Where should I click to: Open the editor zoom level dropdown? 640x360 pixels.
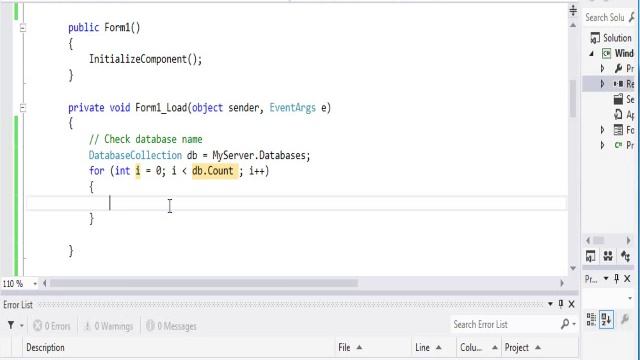coord(35,283)
